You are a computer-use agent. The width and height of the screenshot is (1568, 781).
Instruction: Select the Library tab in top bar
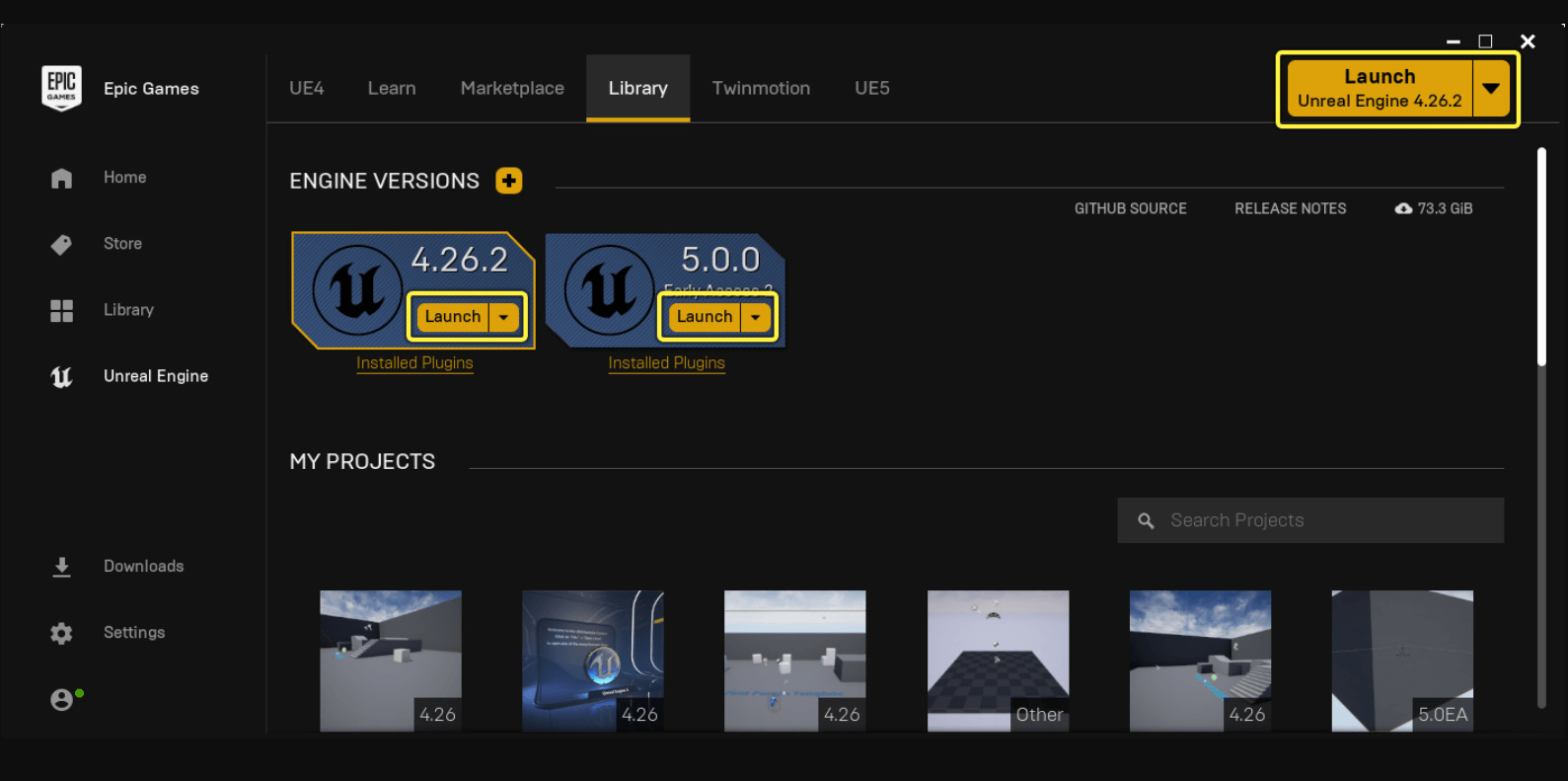pos(638,88)
